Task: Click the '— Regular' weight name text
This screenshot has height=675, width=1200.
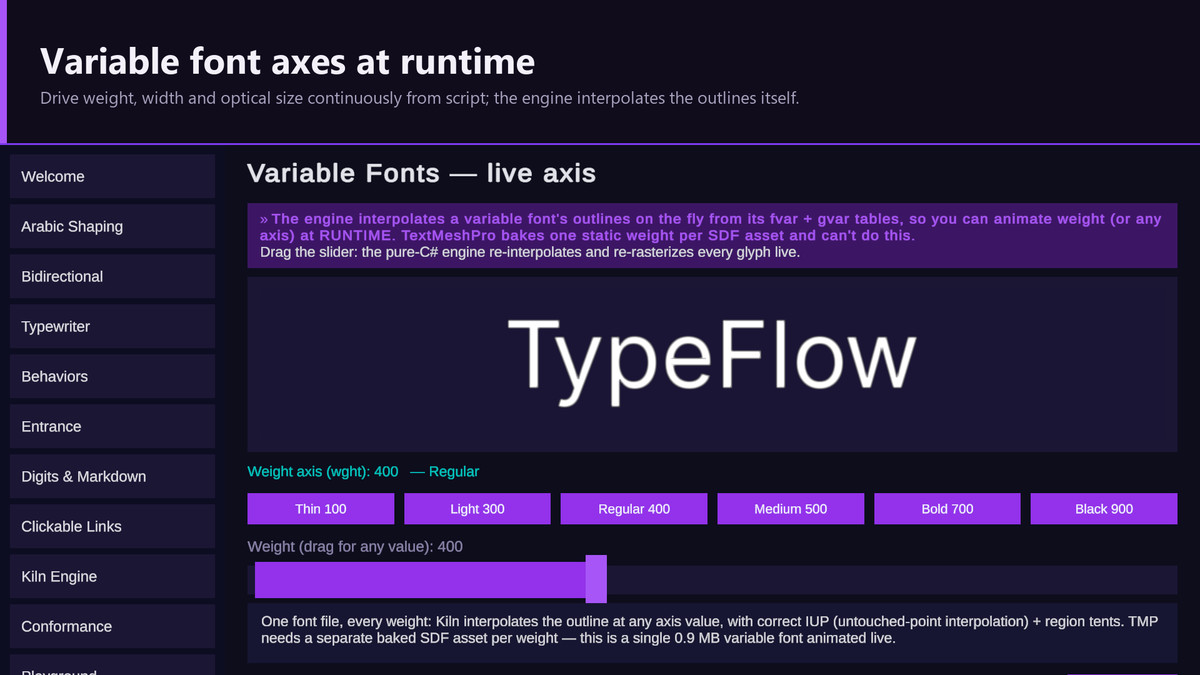Action: point(445,471)
